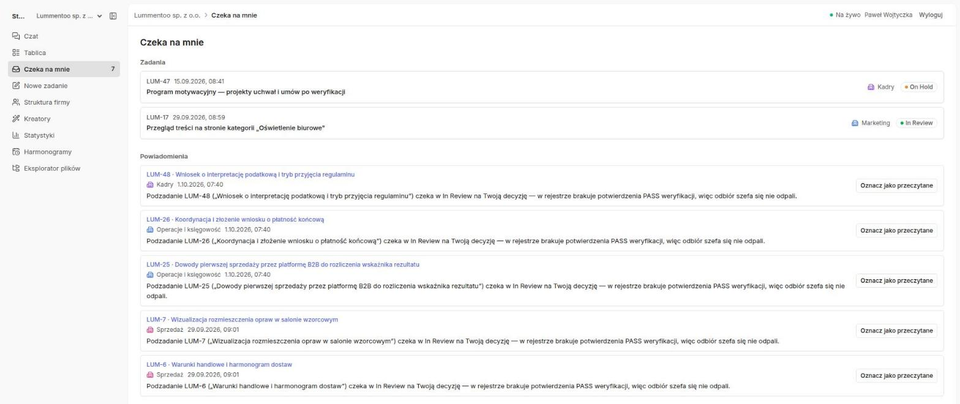Open Statystyki chart icon
This screenshot has height=404, width=960.
[x=16, y=135]
